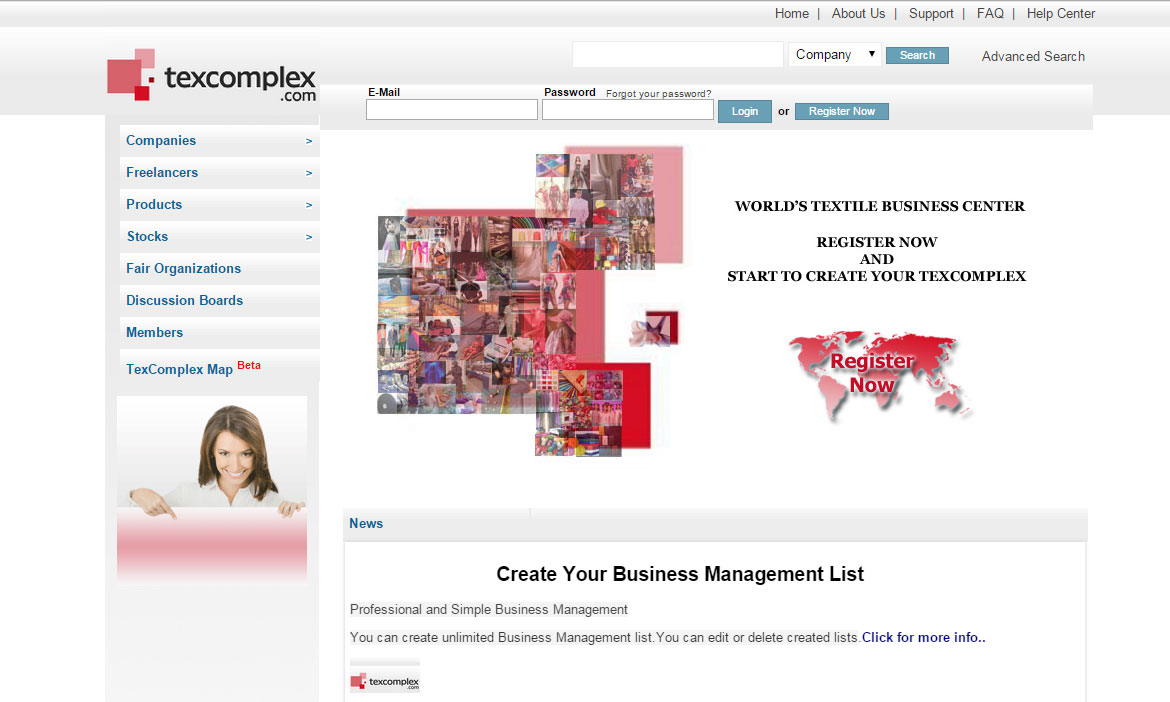Go to Members section

154,333
